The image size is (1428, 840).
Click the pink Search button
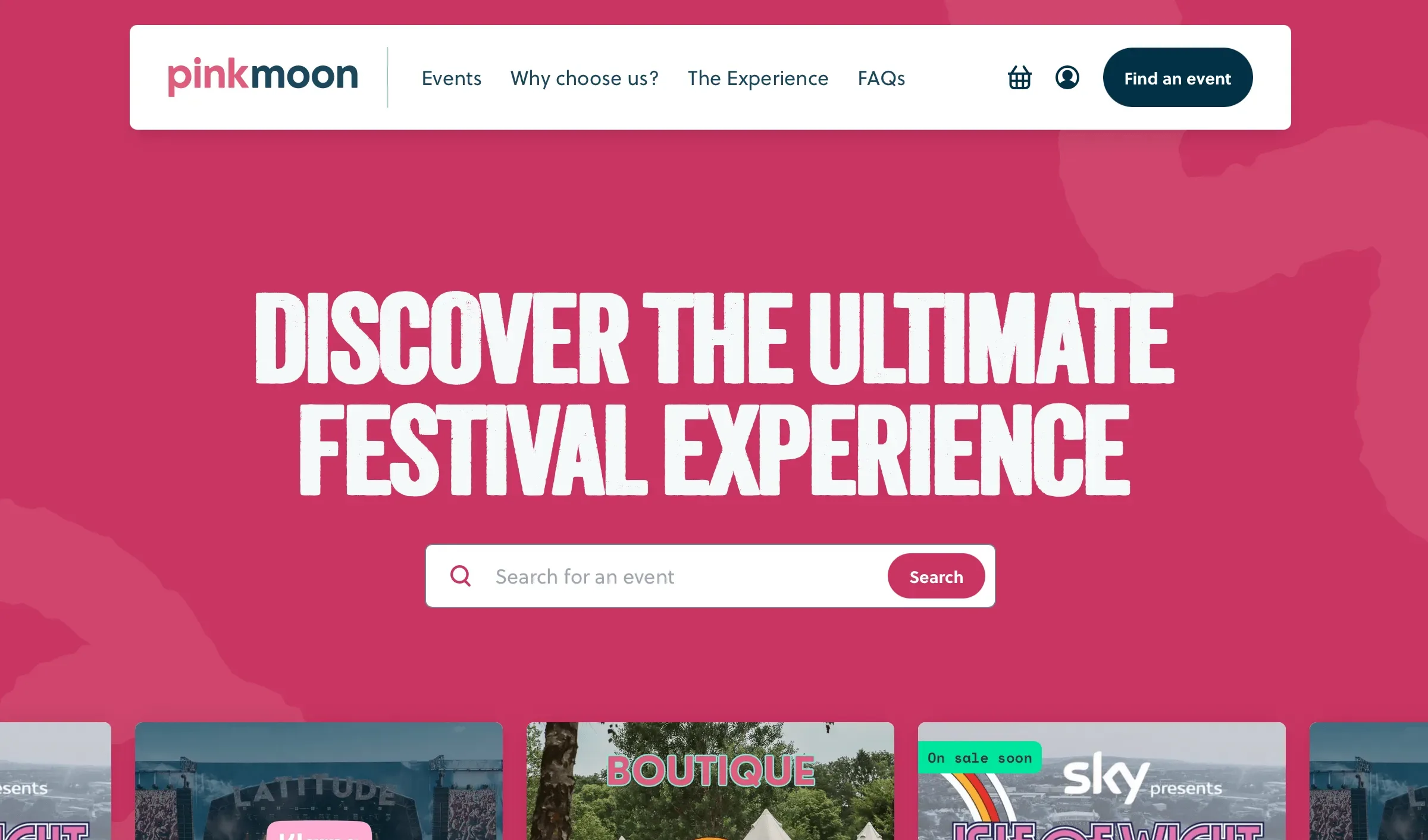tap(936, 576)
